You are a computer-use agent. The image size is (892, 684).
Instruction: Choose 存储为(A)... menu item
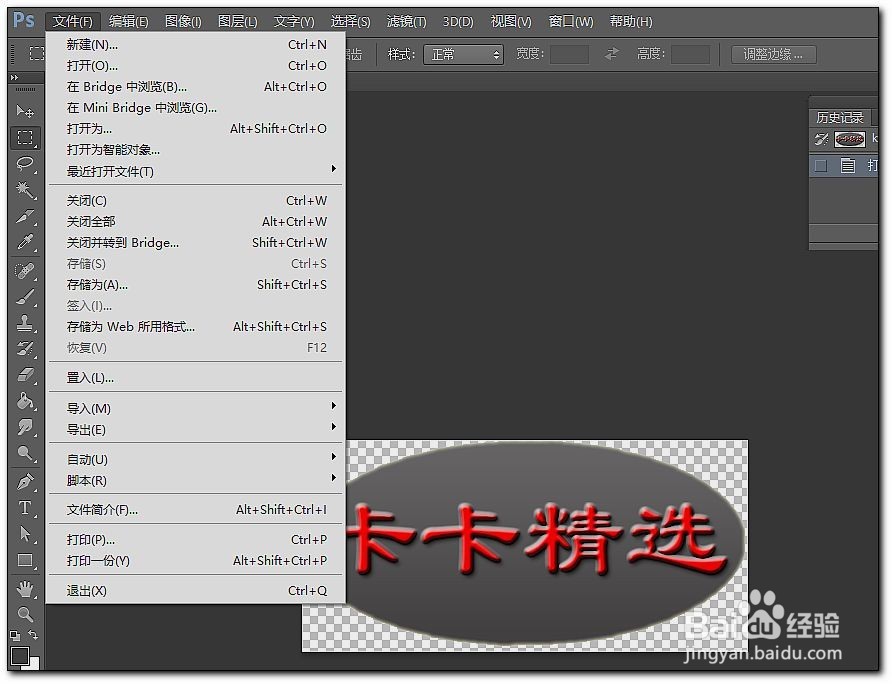pos(196,285)
